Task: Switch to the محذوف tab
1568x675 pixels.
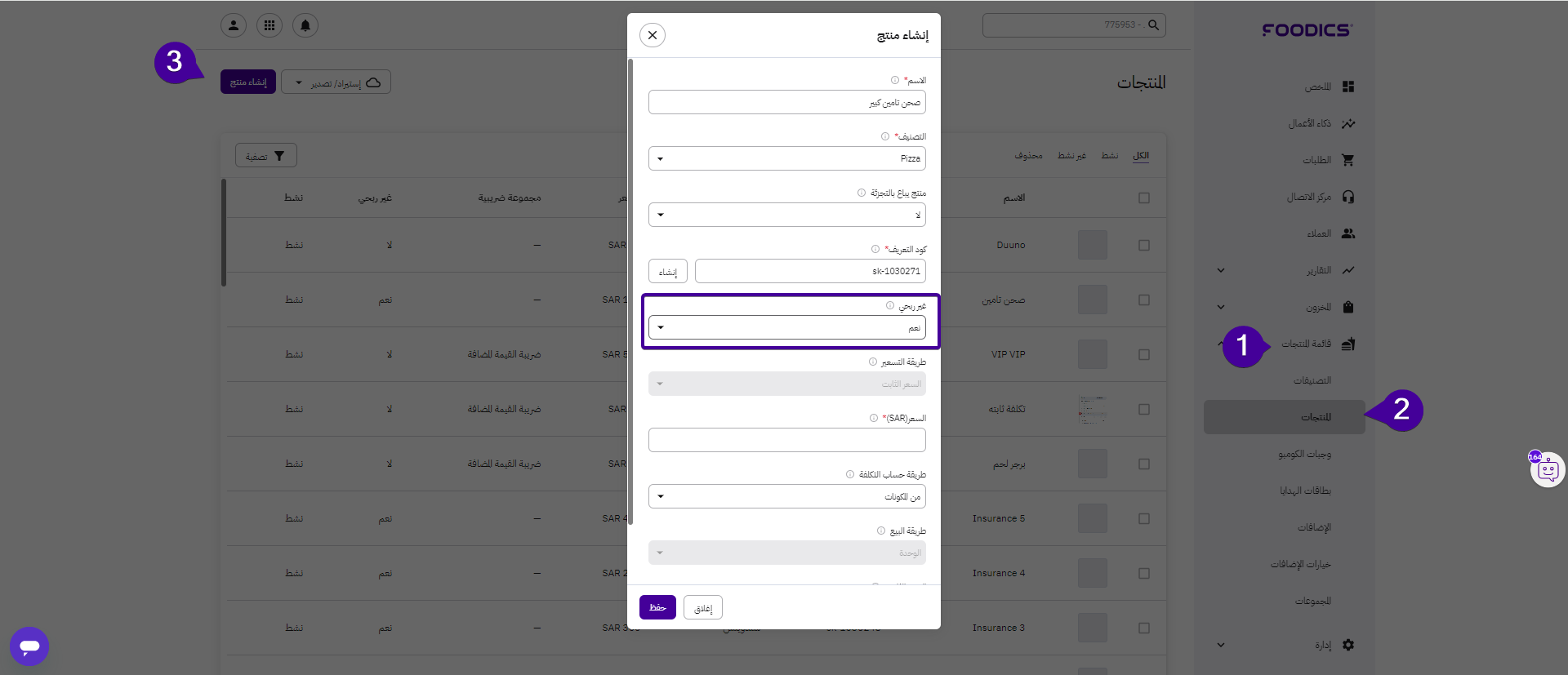Action: pyautogui.click(x=1028, y=155)
